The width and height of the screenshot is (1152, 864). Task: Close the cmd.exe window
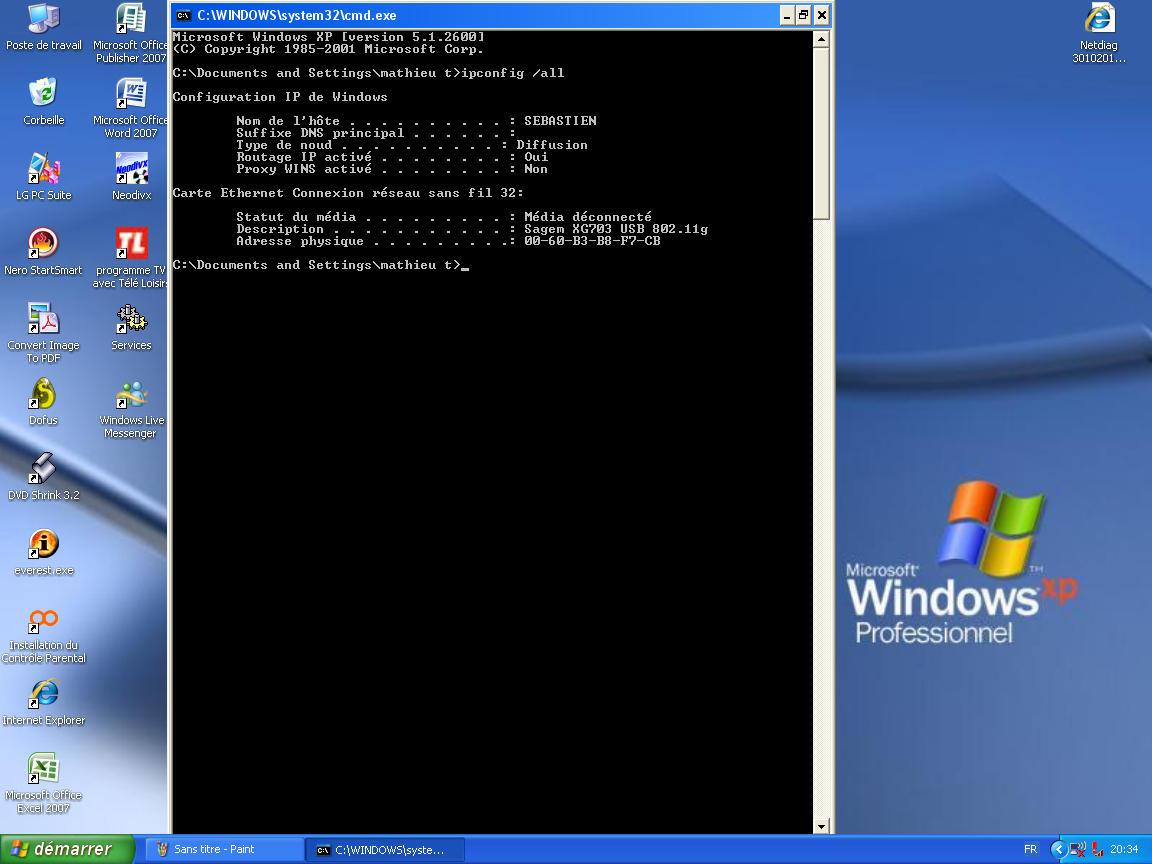[822, 15]
